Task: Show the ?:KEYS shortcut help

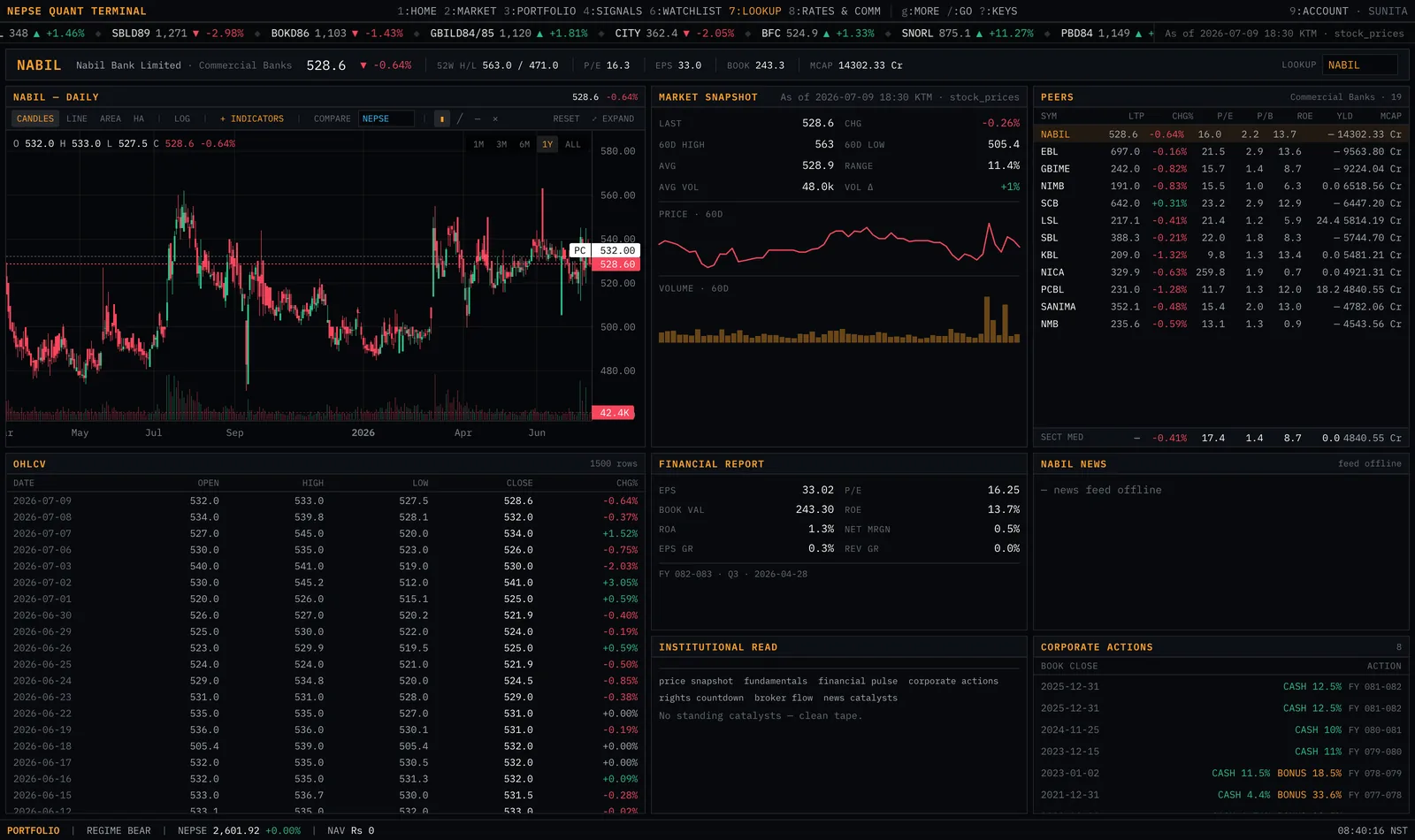Action: click(x=998, y=11)
